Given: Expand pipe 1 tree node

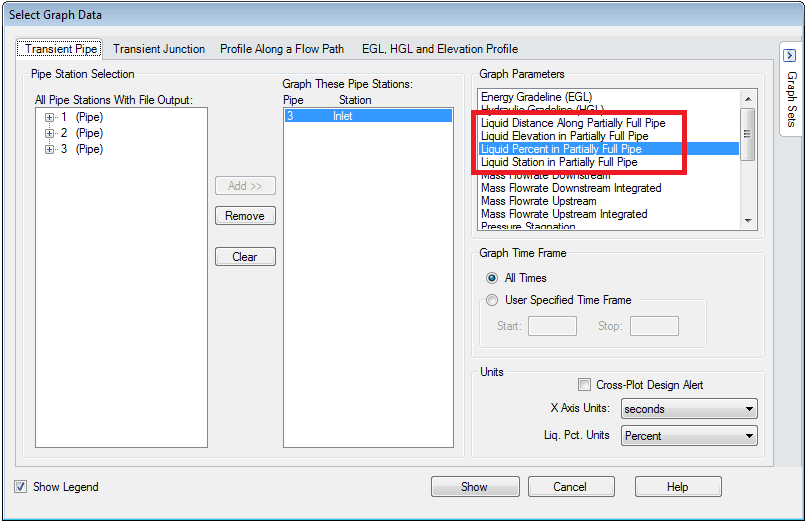Looking at the screenshot, I should pyautogui.click(x=49, y=117).
